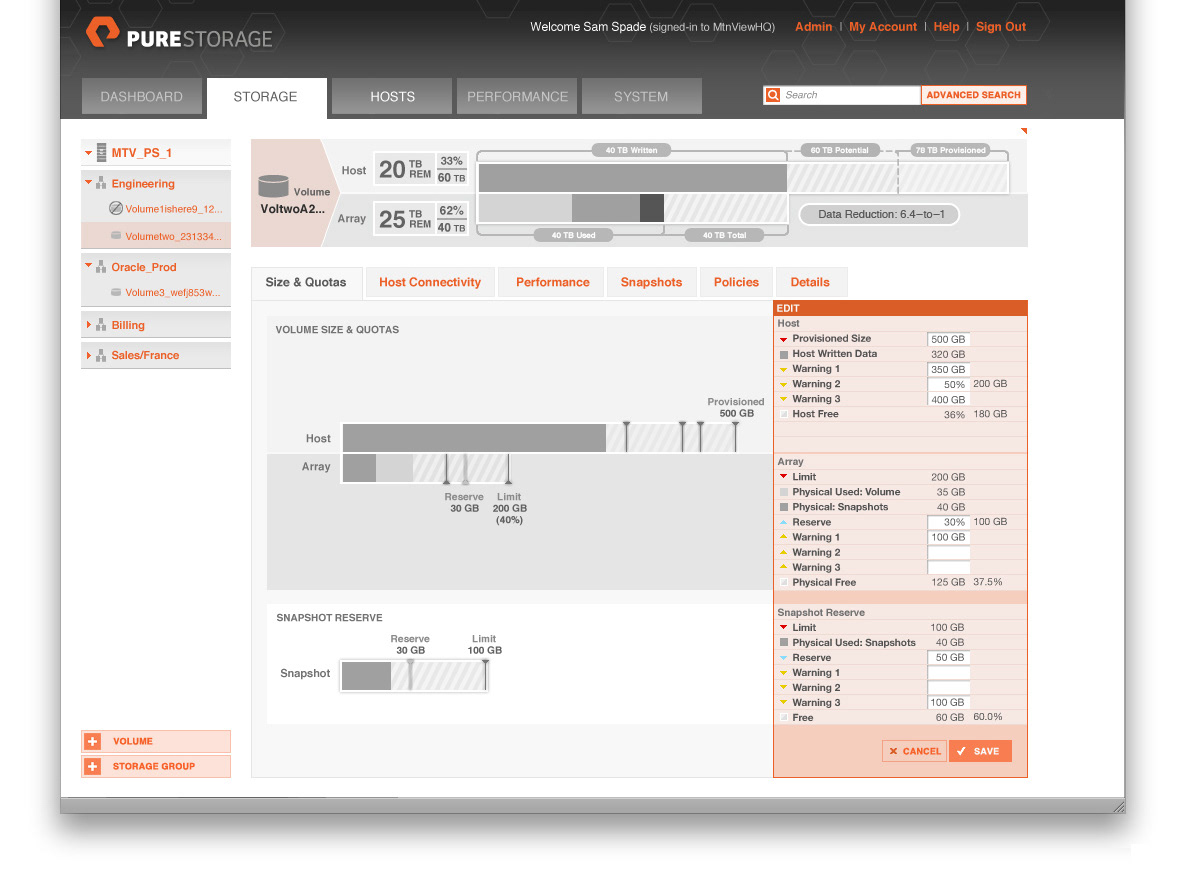This screenshot has height=871, width=1180.
Task: Click the Snapshot Reserve Limit red marker
Action: tap(783, 627)
